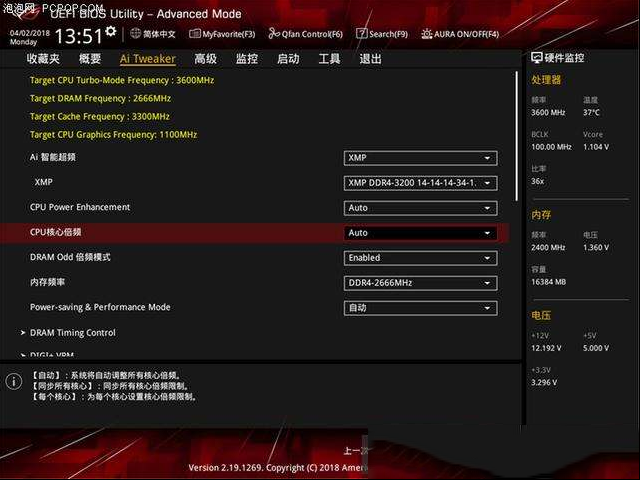Click the 内存 section heading
640x480 pixels.
pyautogui.click(x=541, y=215)
